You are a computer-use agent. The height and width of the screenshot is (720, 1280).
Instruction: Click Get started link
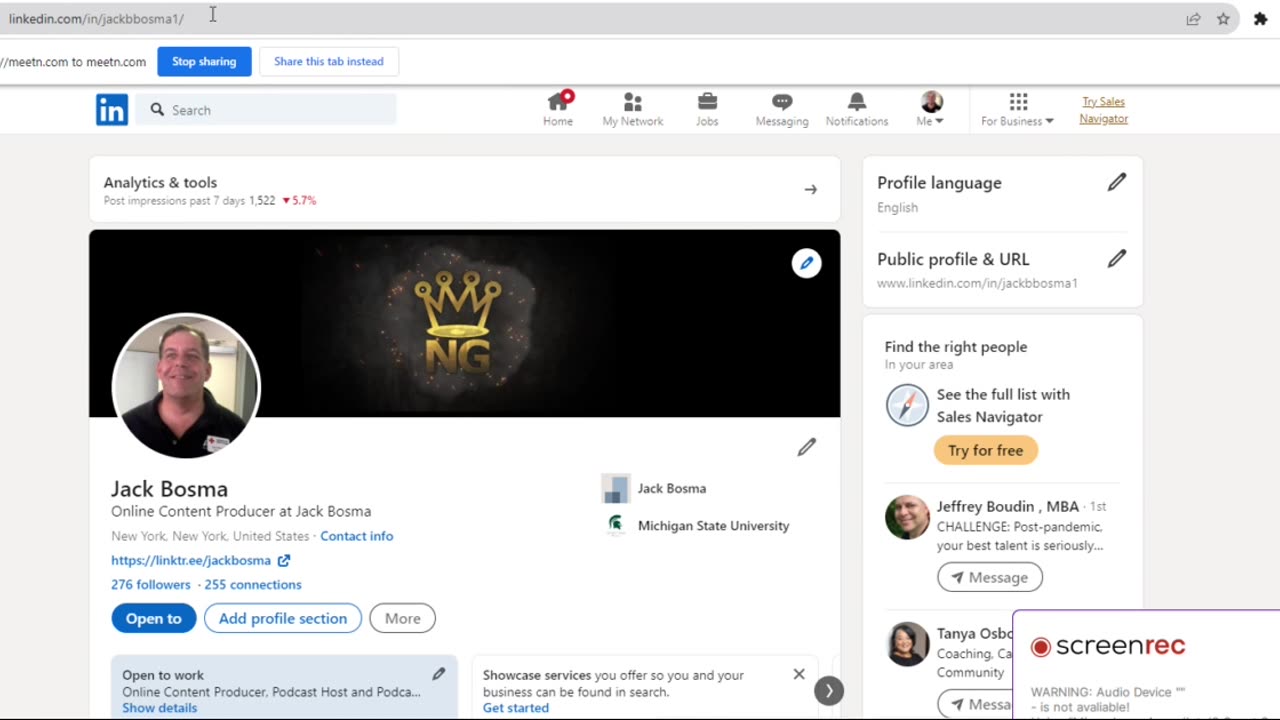click(516, 708)
